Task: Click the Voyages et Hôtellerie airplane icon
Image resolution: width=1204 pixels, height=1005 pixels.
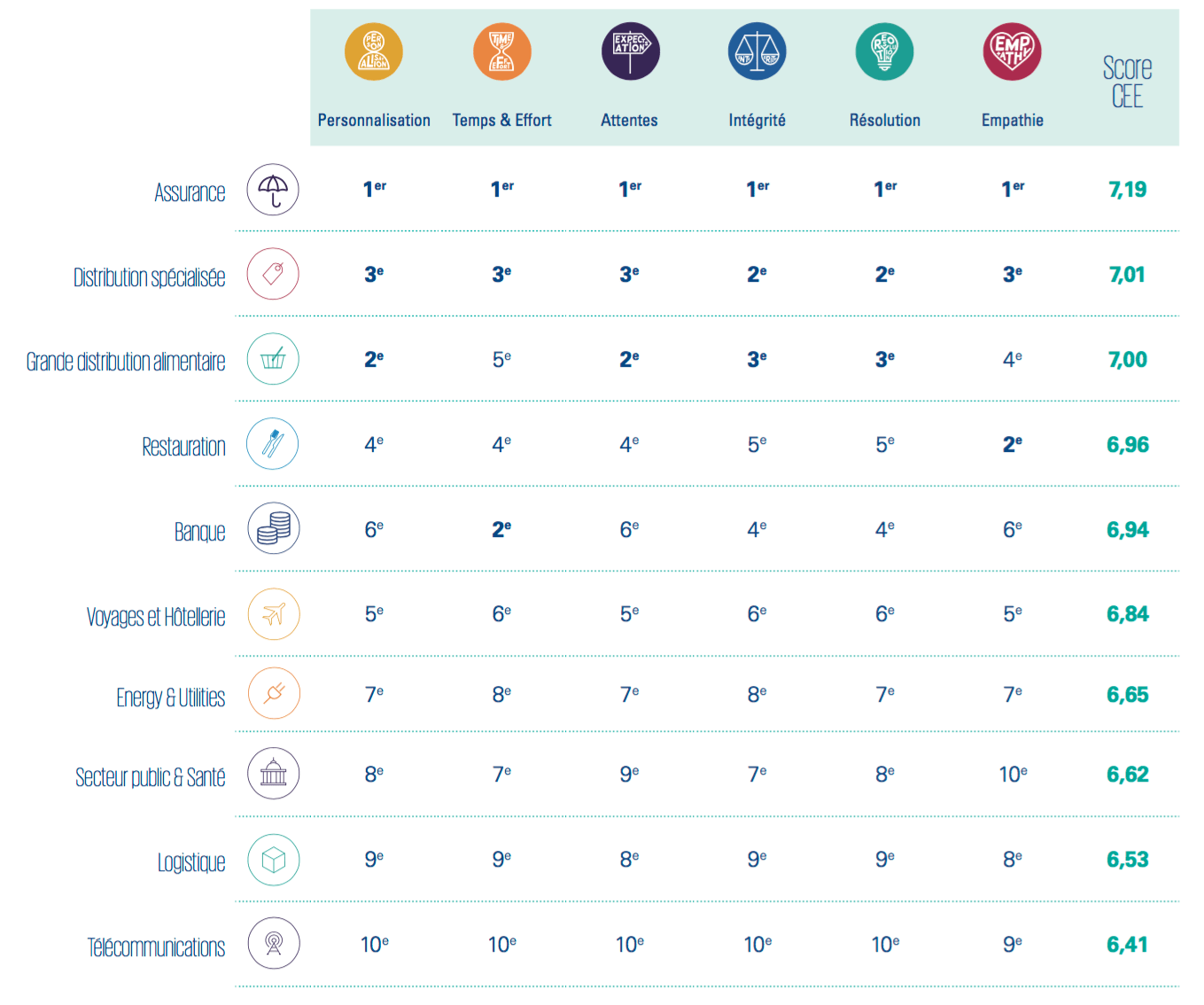Action: point(273,613)
